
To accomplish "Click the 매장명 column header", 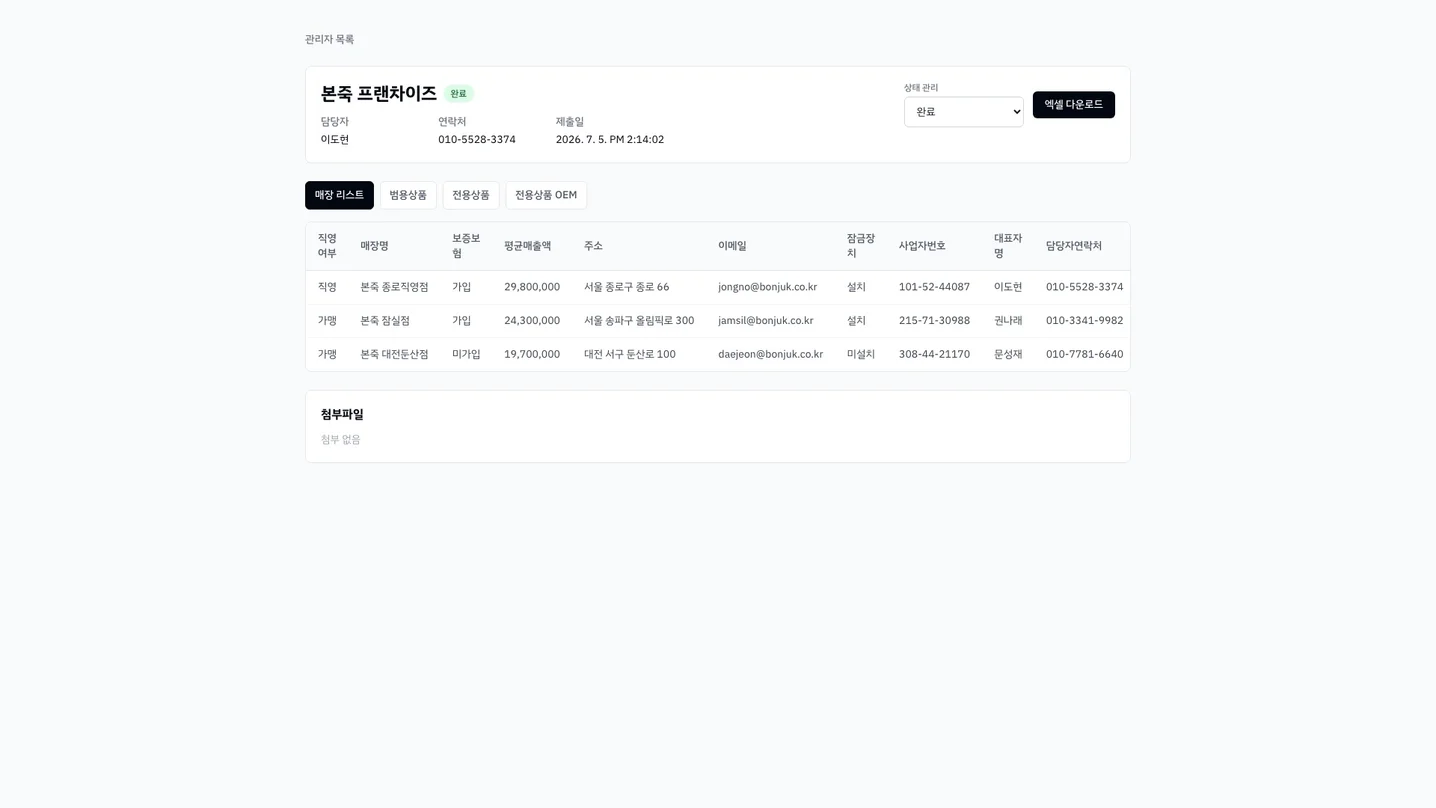I will (x=375, y=246).
